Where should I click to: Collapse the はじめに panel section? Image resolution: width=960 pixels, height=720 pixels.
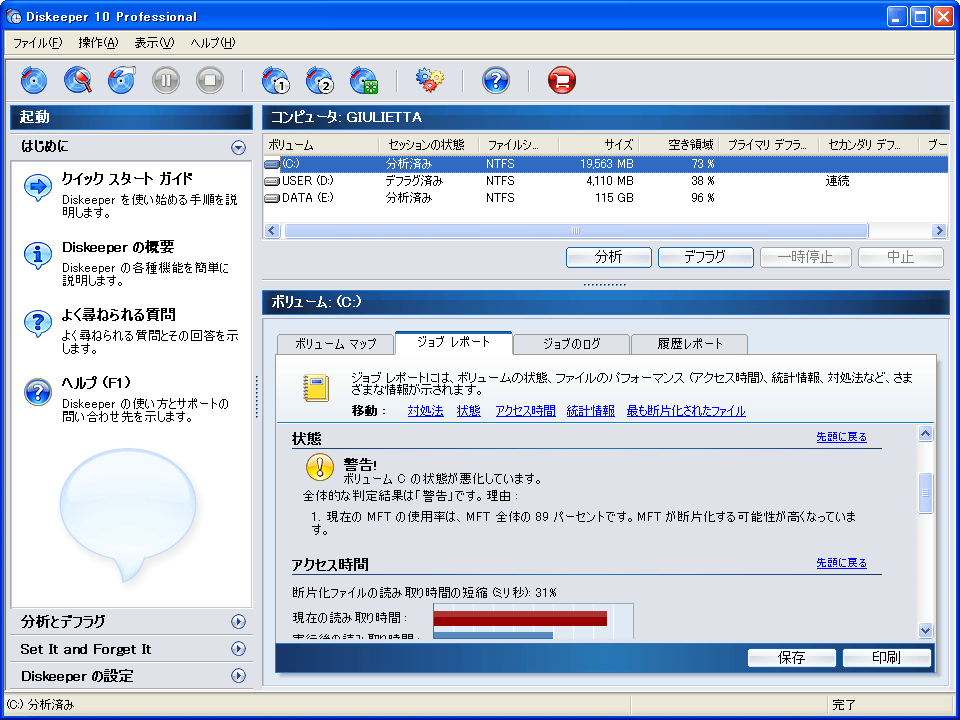point(238,147)
